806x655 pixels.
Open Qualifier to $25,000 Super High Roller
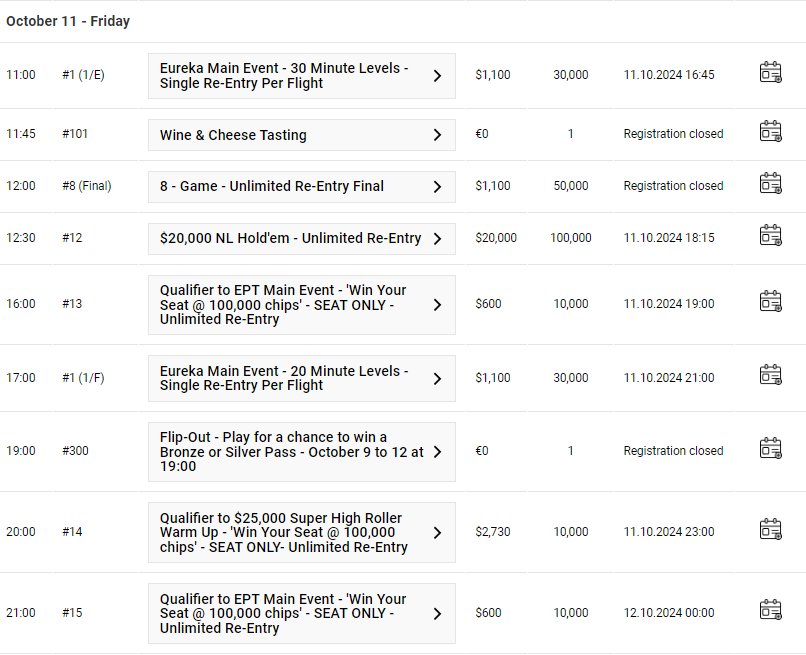302,532
